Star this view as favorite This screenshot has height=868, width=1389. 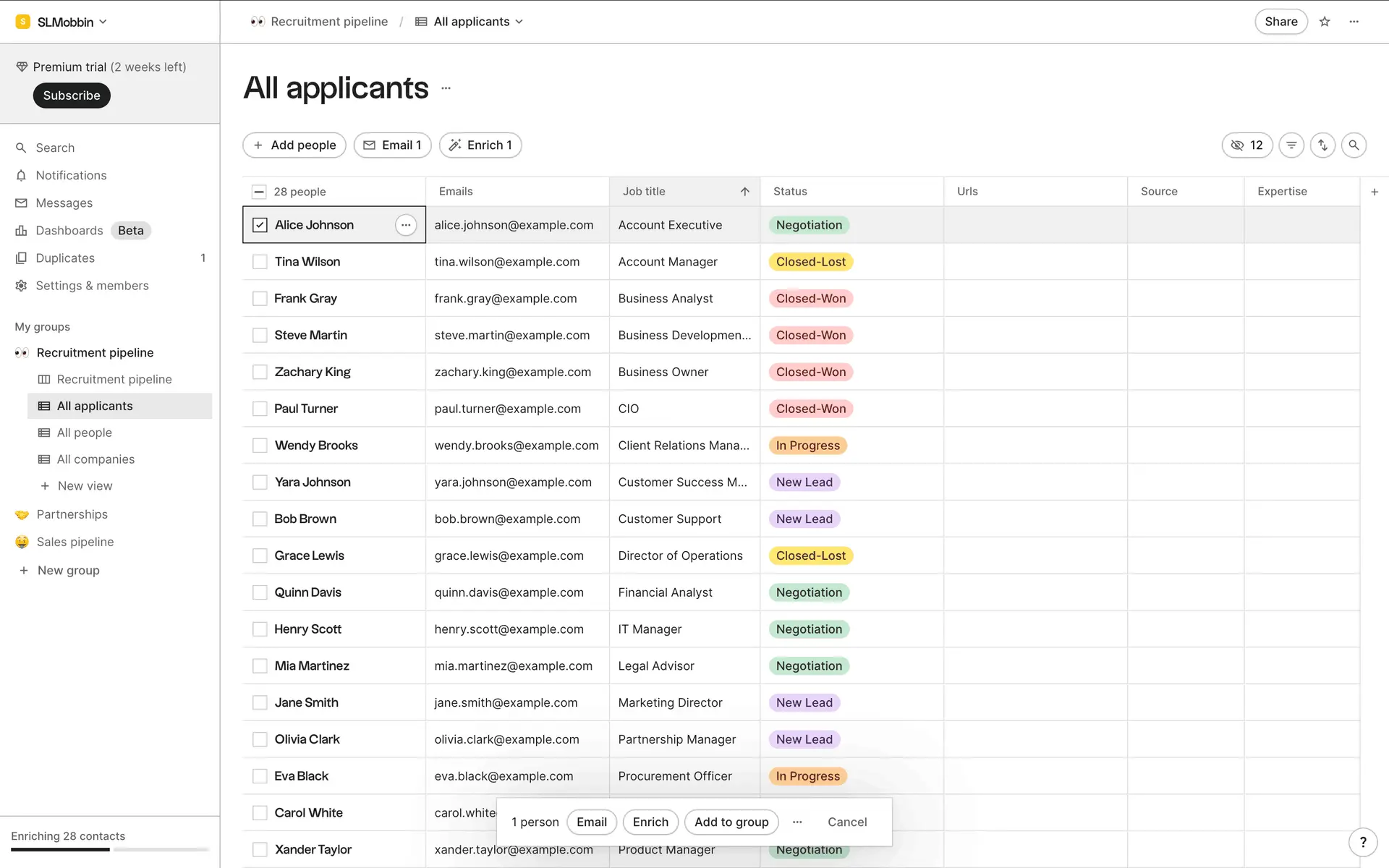(x=1325, y=22)
